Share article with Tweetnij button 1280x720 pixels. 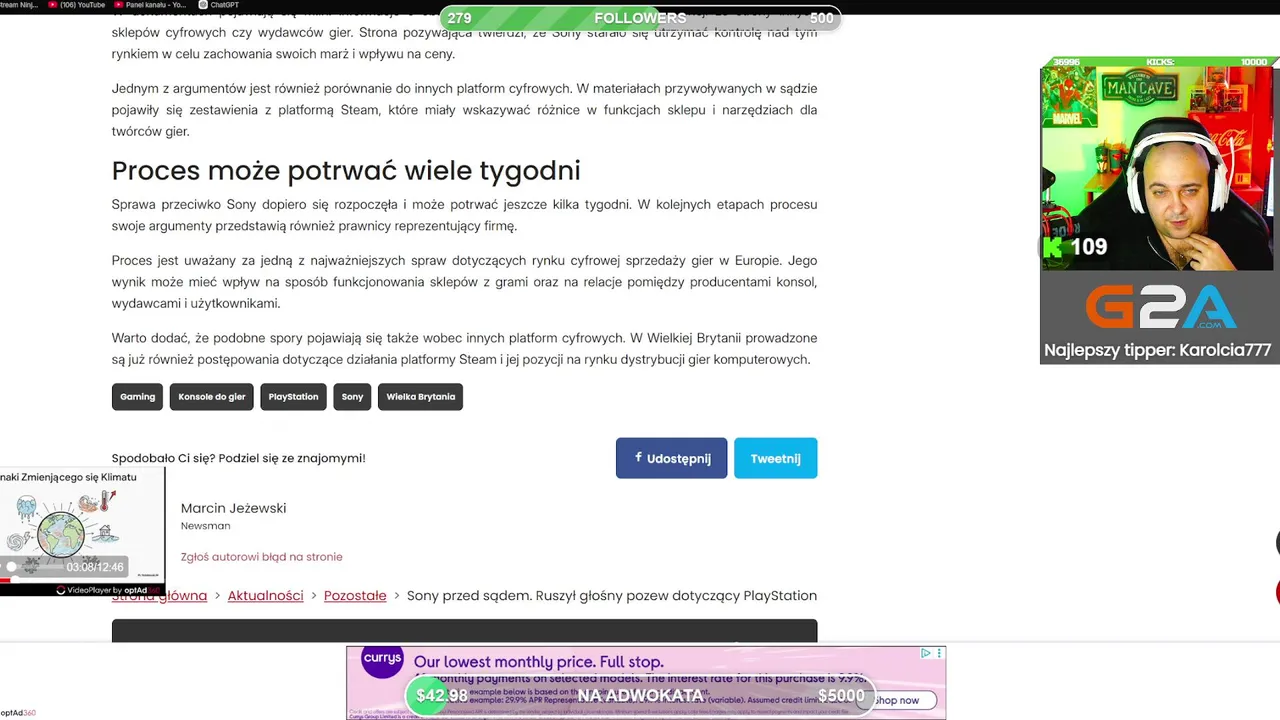pos(775,458)
